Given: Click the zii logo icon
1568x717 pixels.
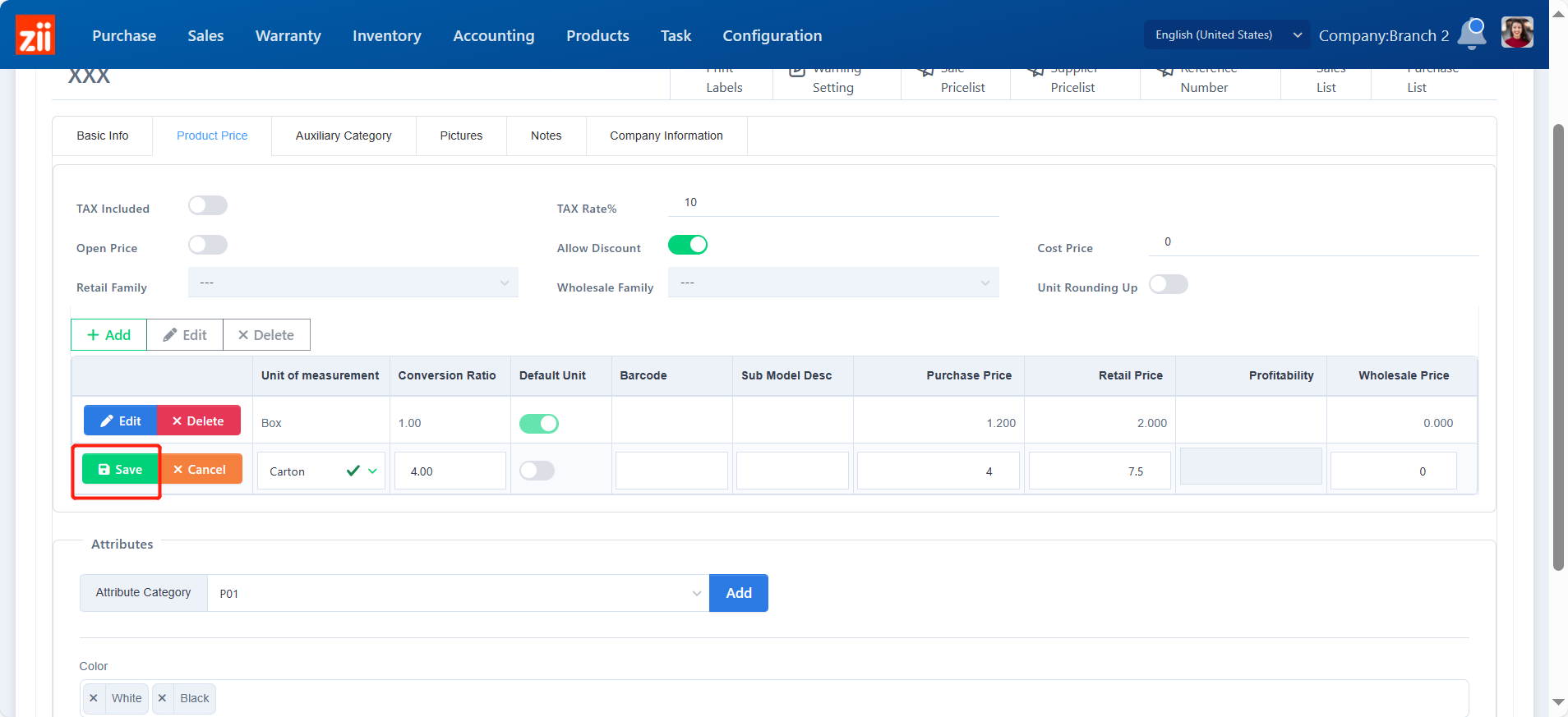Looking at the screenshot, I should point(35,35).
